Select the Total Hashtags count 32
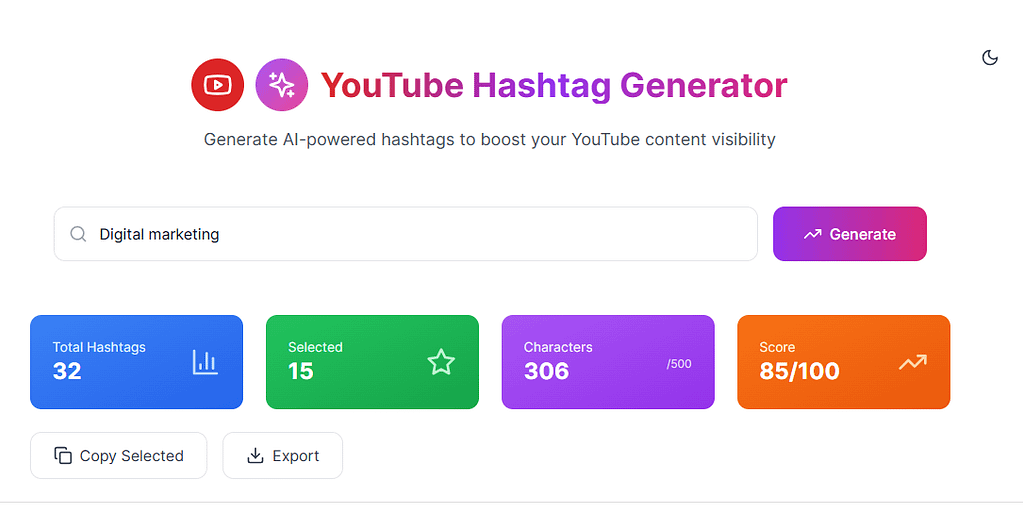Image resolution: width=1023 pixels, height=513 pixels. (x=67, y=371)
